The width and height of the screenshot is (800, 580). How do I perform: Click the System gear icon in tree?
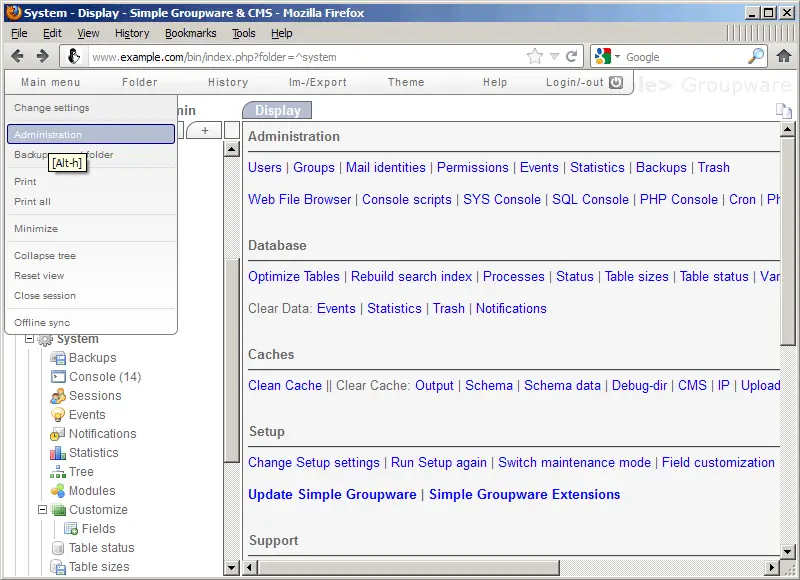[x=45, y=340]
